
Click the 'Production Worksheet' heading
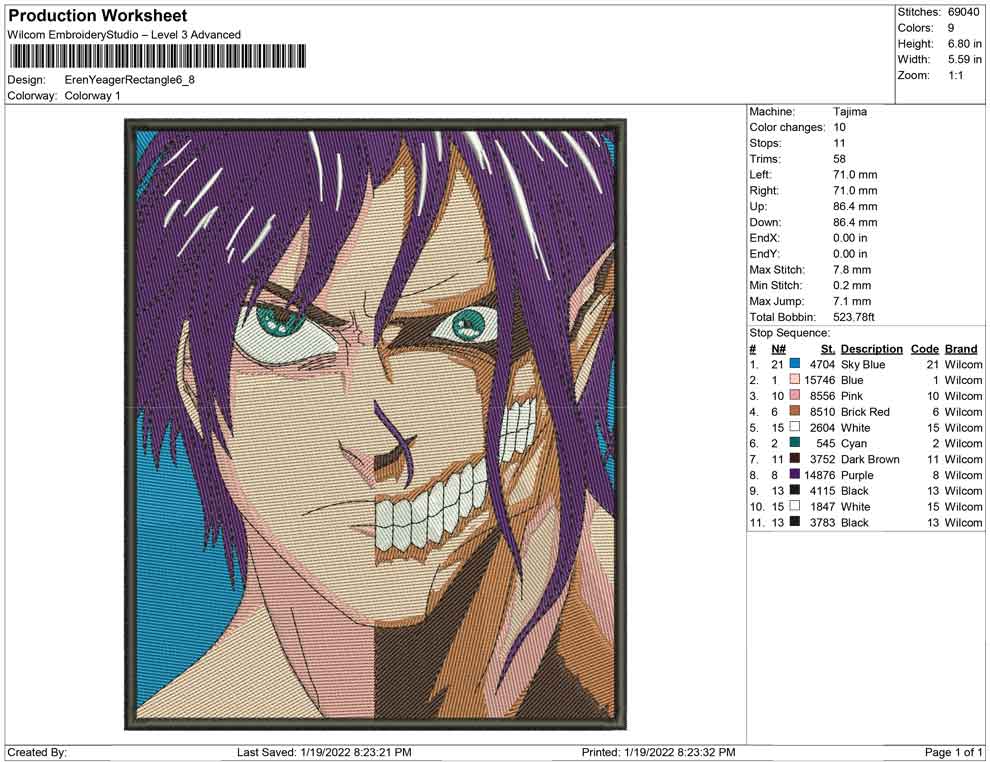click(x=98, y=15)
